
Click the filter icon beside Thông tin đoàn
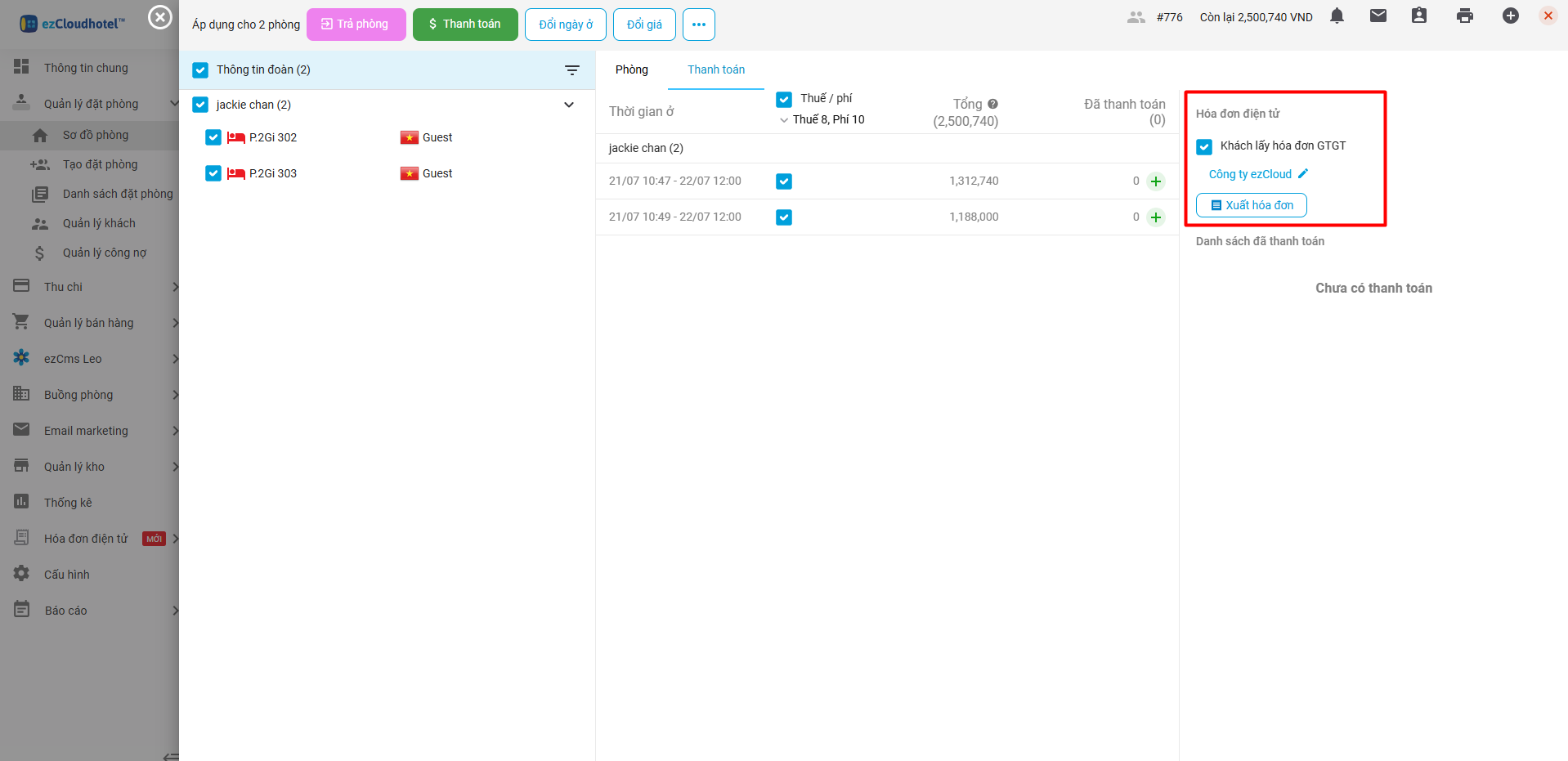[x=572, y=70]
